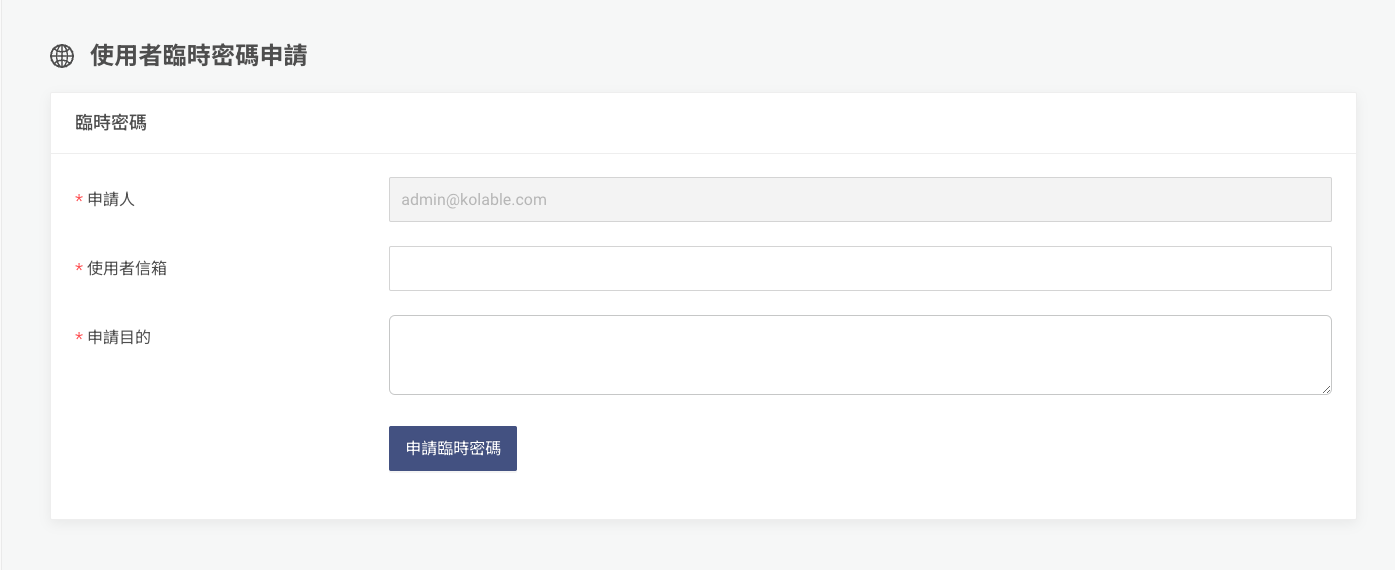Viewport: 1395px width, 570px height.
Task: Click the red asterisk before 申請目的
Action: coord(79,338)
